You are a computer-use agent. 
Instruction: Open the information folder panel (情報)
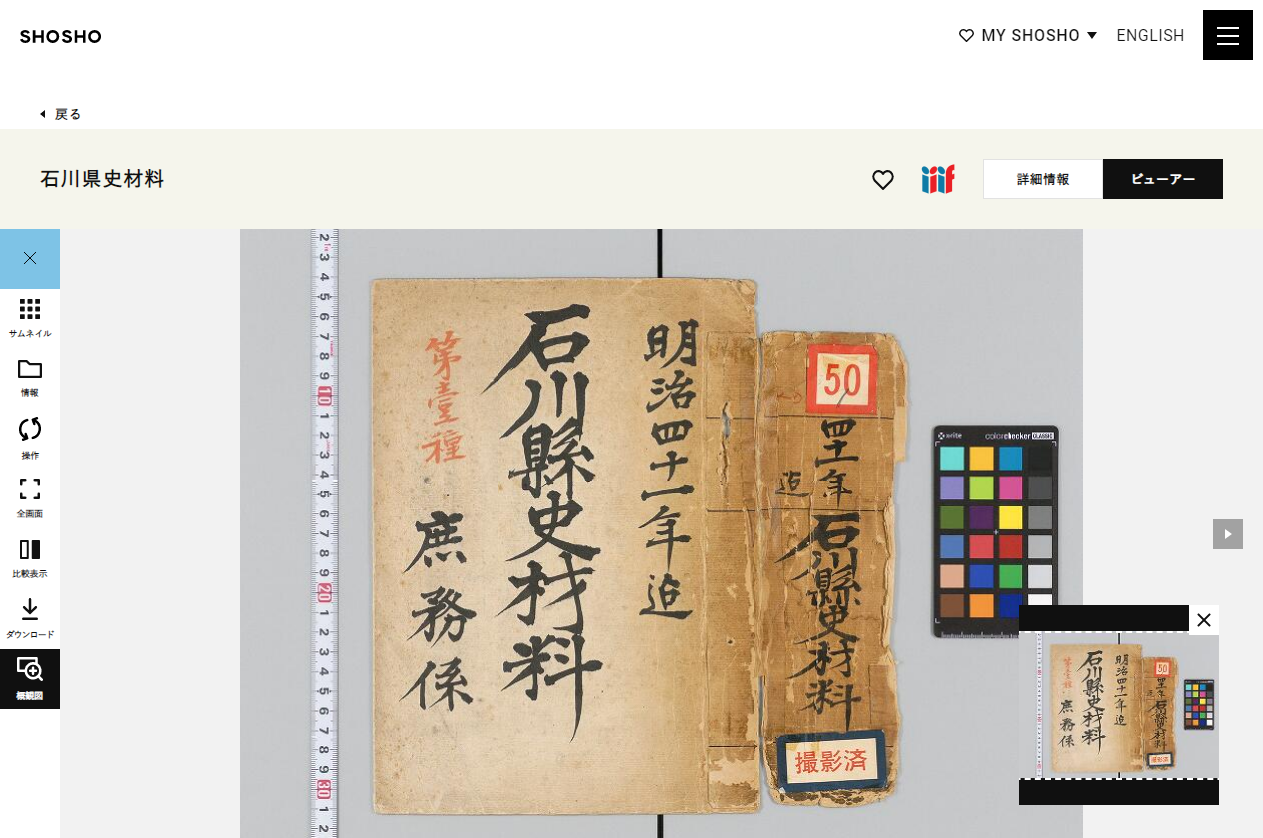(30, 379)
